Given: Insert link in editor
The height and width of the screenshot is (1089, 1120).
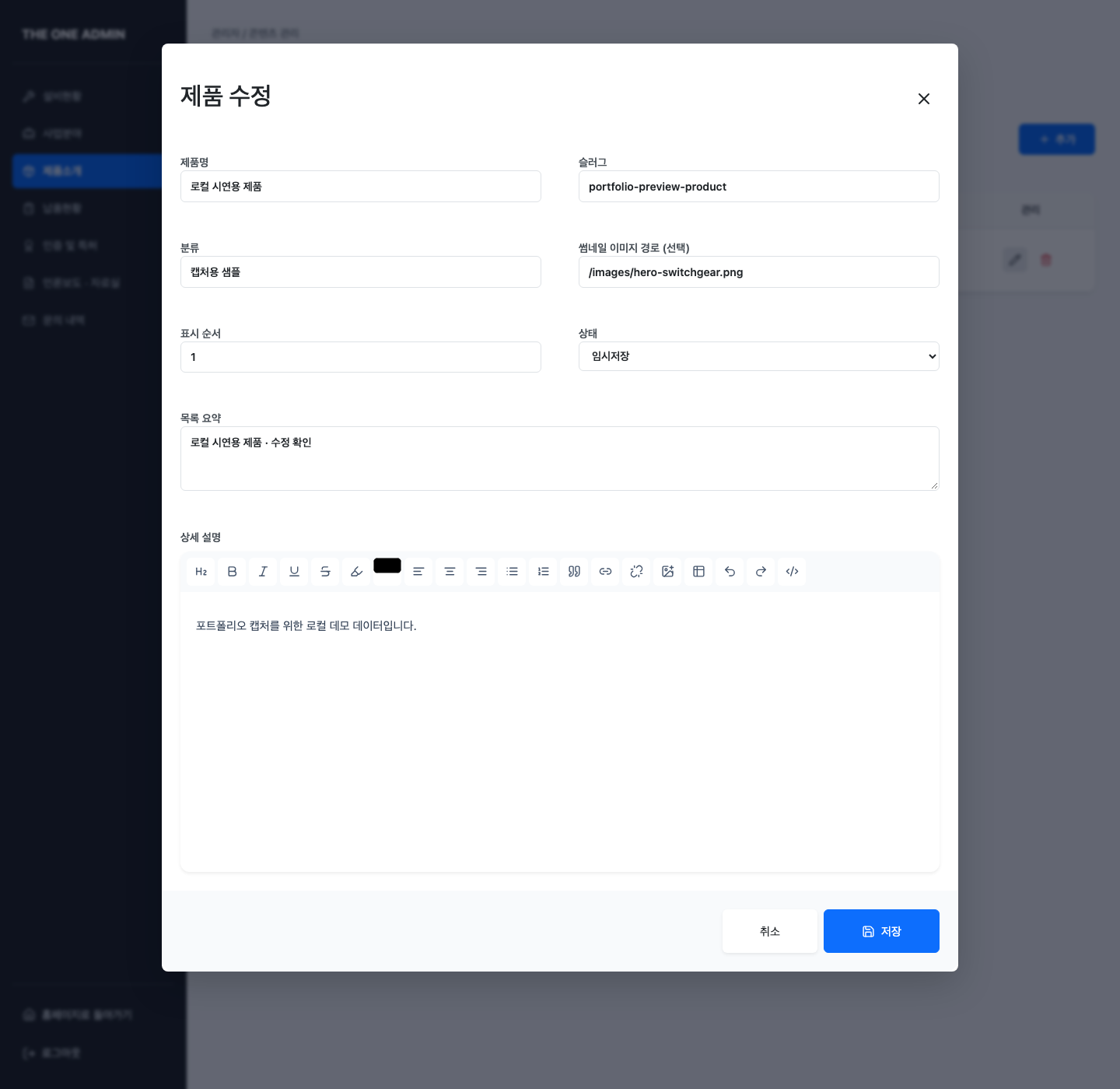Looking at the screenshot, I should (x=605, y=572).
